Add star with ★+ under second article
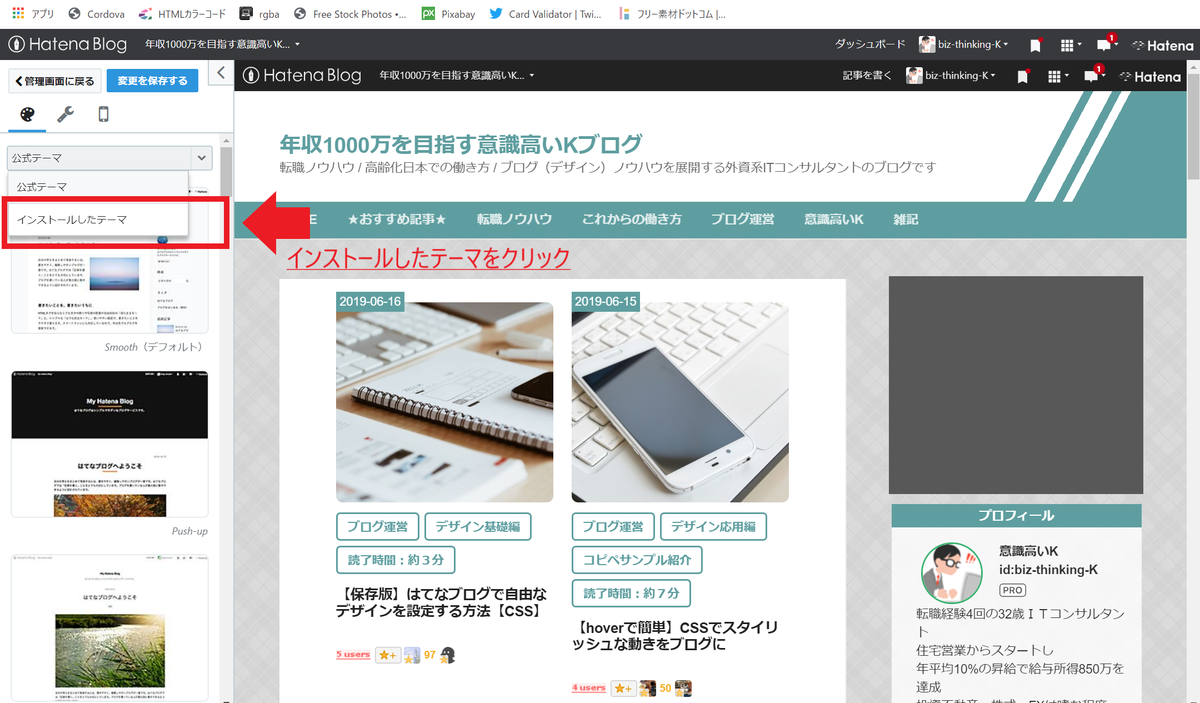This screenshot has height=703, width=1200. coord(624,688)
